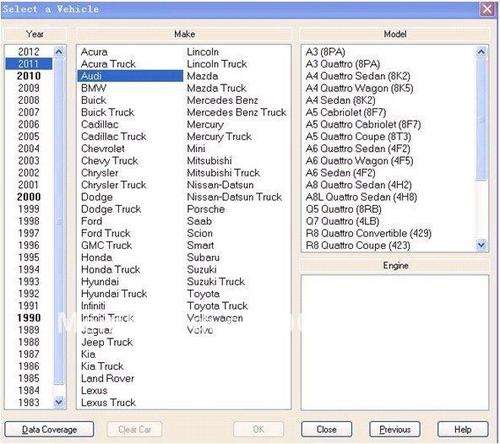Open Help for vehicle selection

[463, 430]
